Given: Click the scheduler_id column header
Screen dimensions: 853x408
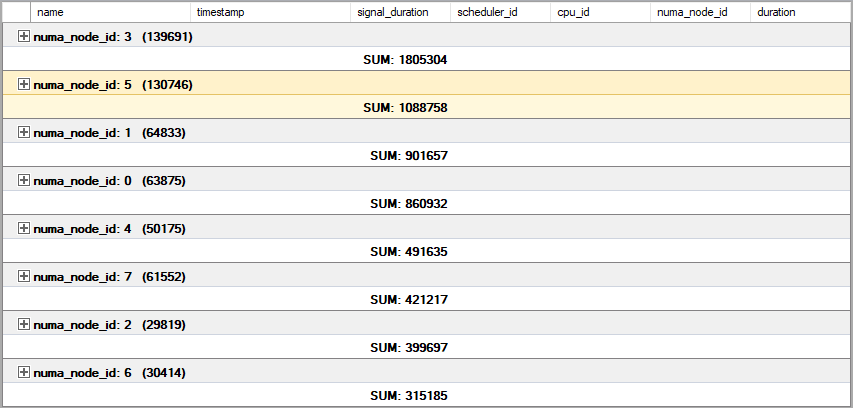Looking at the screenshot, I should click(500, 13).
